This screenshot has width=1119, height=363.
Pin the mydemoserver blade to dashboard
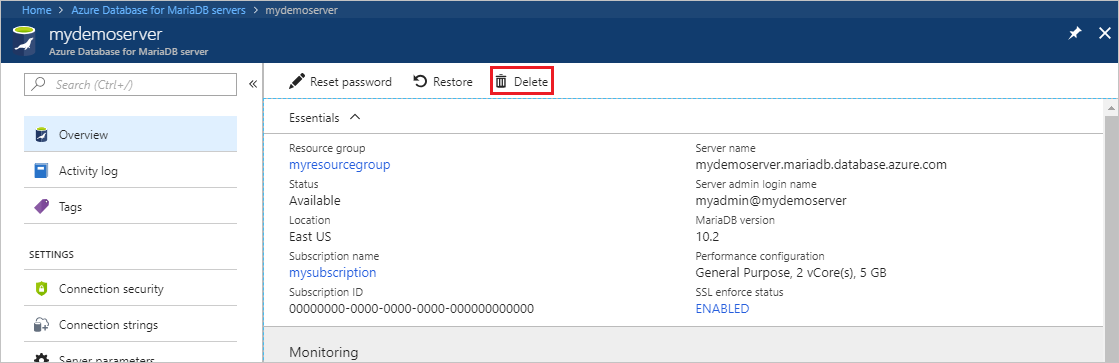coord(1074,34)
